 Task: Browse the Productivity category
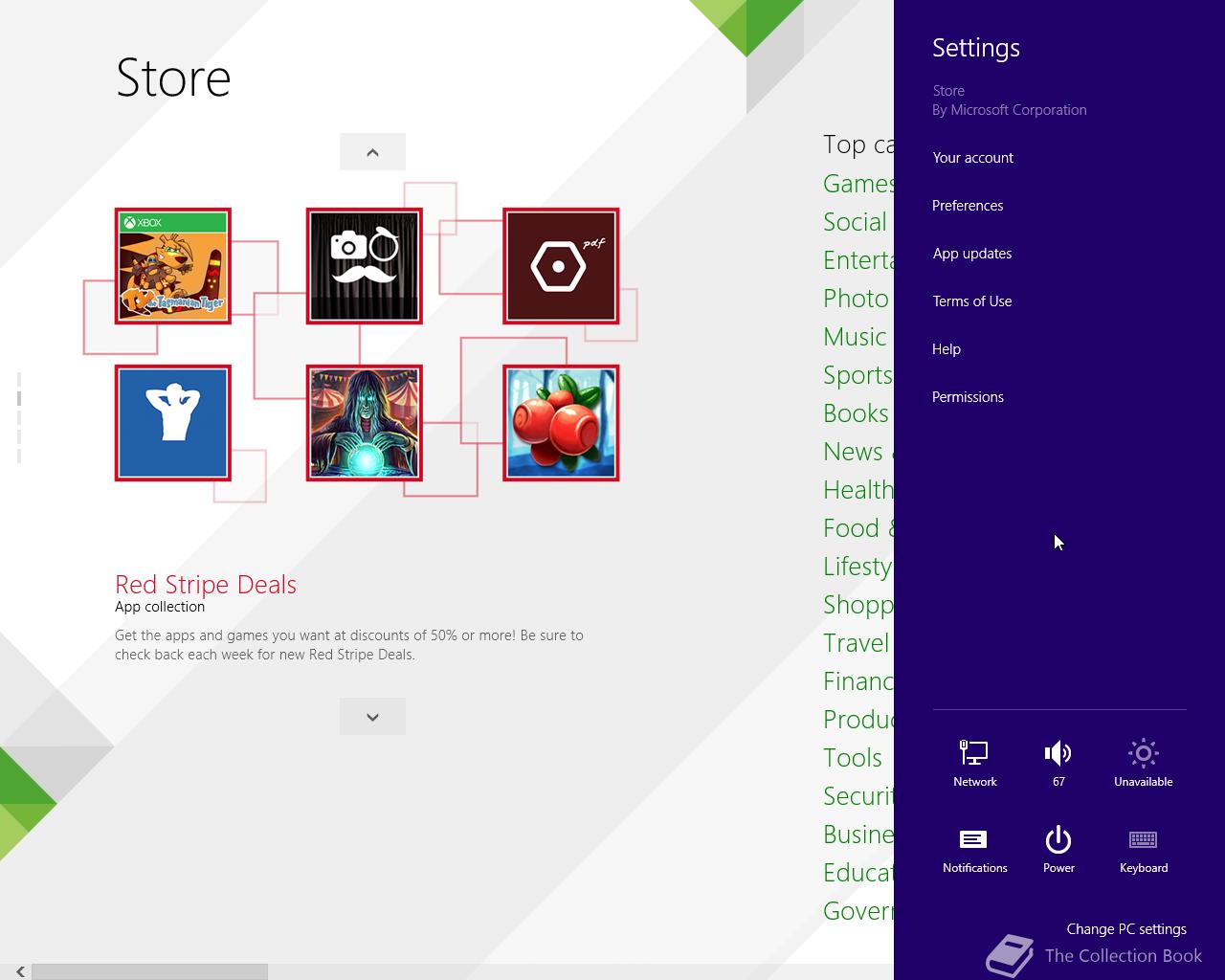pyautogui.click(x=858, y=720)
